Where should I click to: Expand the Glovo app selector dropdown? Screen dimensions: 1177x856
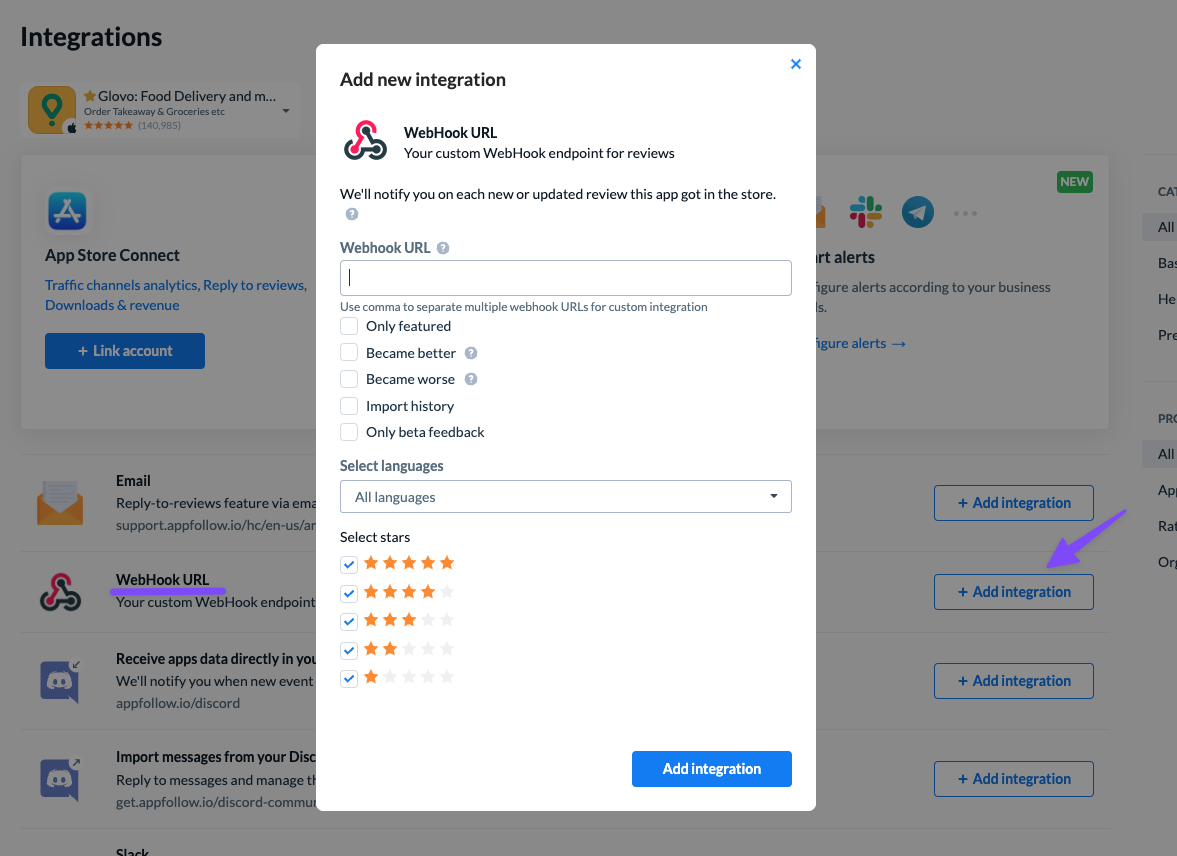click(x=286, y=111)
